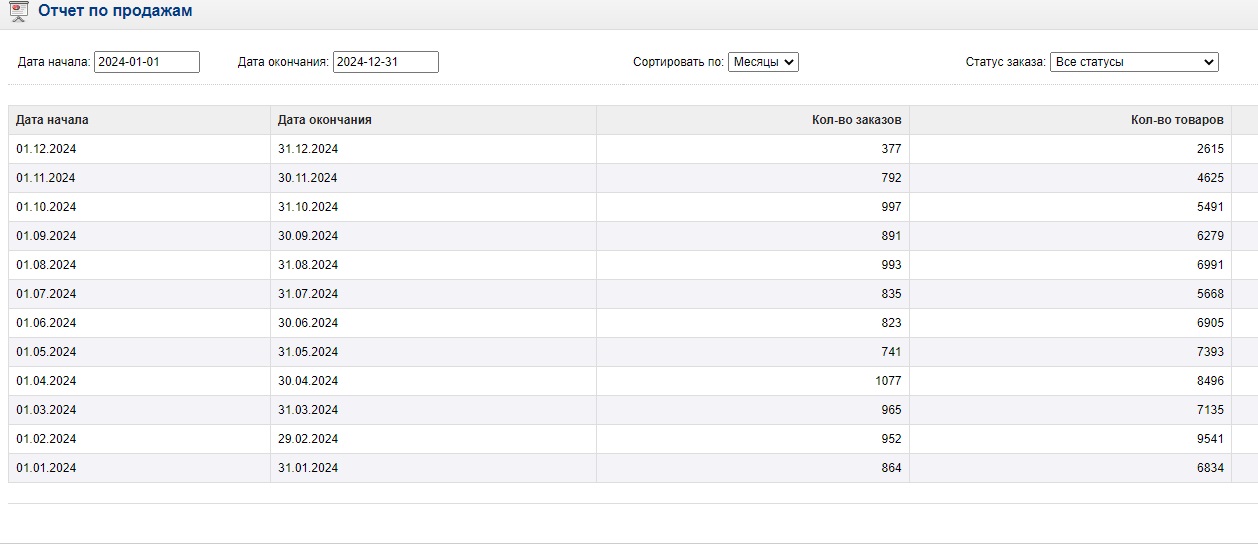Viewport: 1258px width, 545px height.
Task: Click order count 792 in November row
Action: click(891, 178)
